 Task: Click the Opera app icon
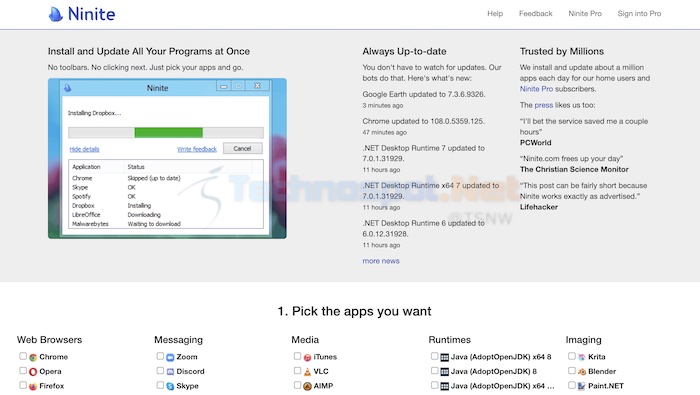(x=33, y=371)
